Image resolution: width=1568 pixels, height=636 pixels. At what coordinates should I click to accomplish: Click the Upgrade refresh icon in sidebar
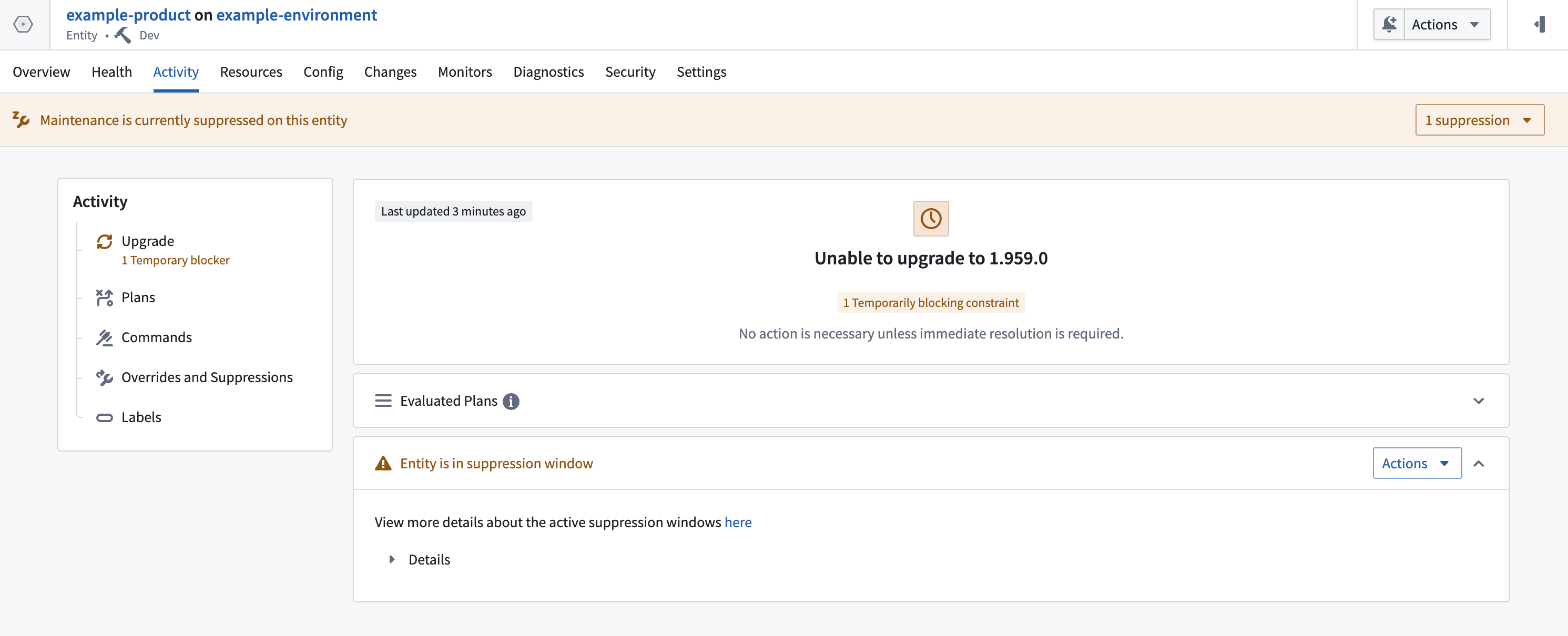click(105, 242)
